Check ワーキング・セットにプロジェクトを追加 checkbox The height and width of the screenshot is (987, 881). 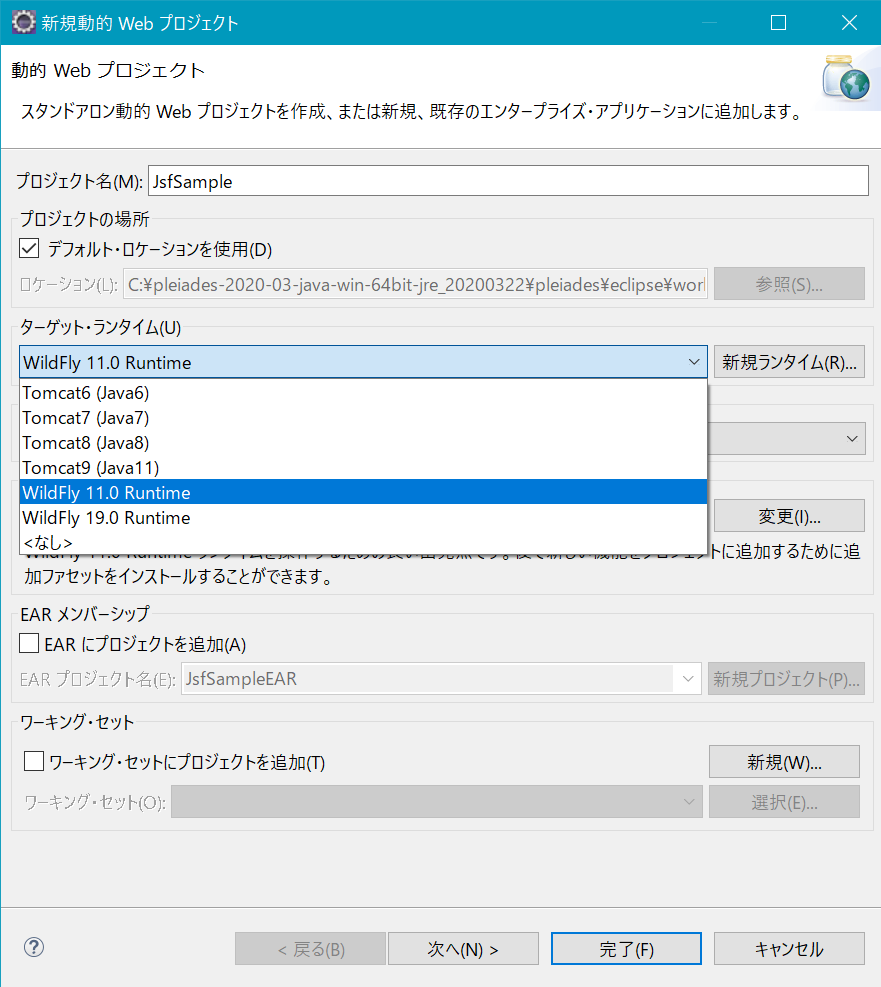click(x=33, y=761)
